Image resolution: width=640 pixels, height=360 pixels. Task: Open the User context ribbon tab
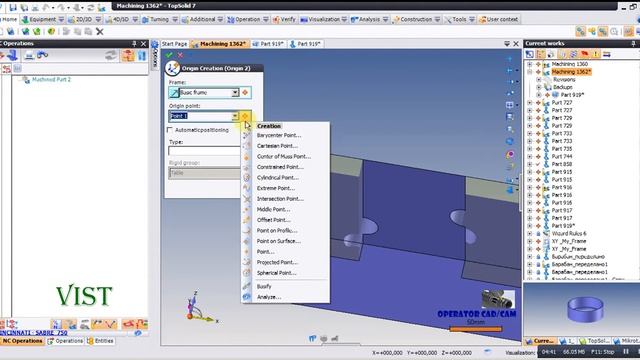pyautogui.click(x=498, y=19)
